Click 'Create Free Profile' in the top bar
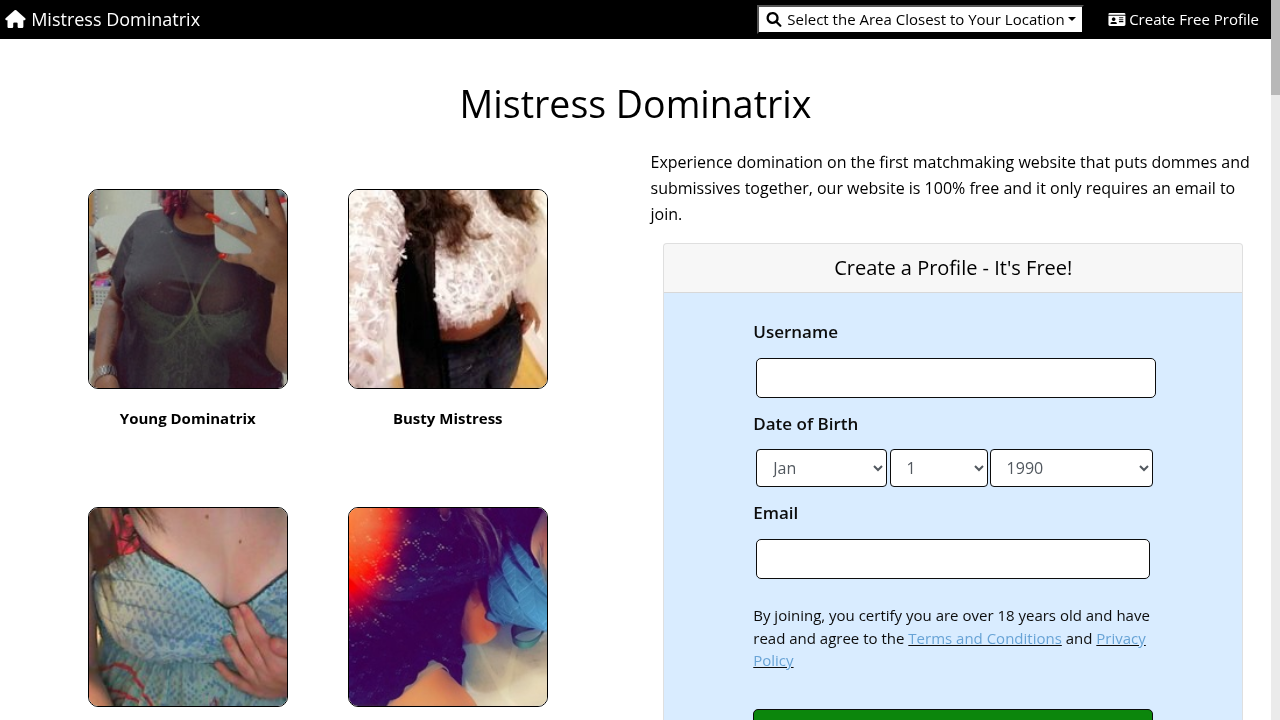The image size is (1280, 720). click(x=1194, y=19)
